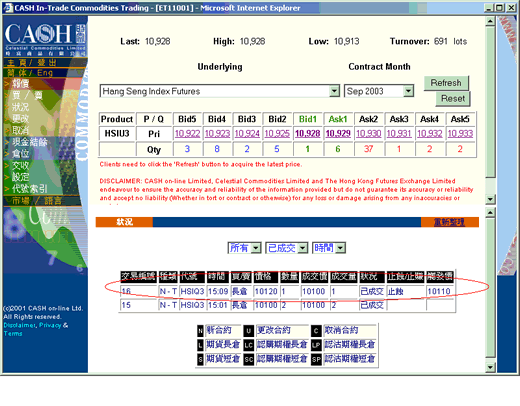Image resolution: width=520 pixels, height=406 pixels.
Task: Switch language with the Eng link
Action: 45,73
